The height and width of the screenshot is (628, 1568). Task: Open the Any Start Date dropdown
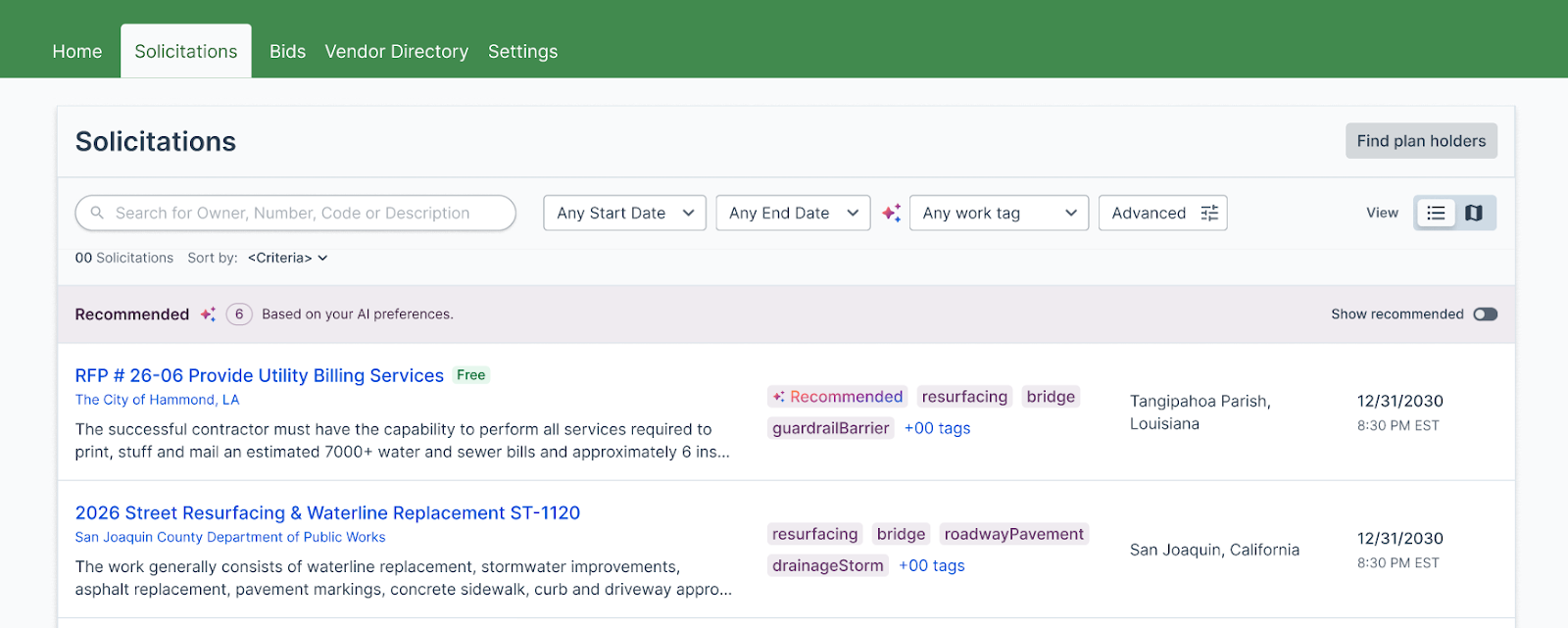[624, 213]
